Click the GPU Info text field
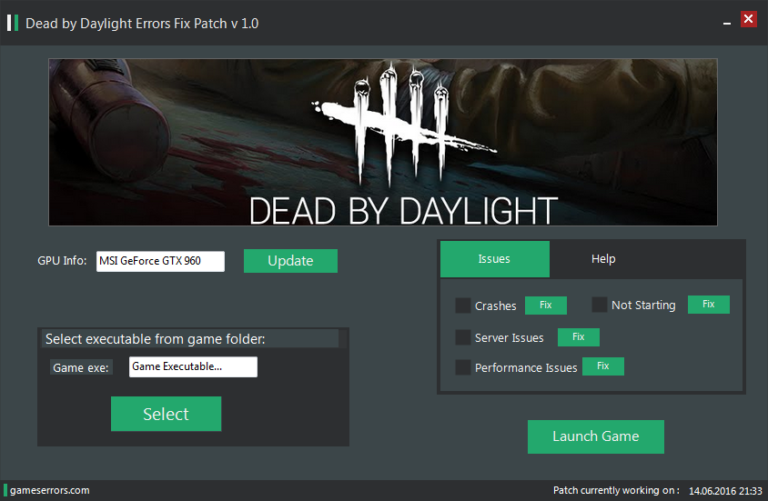The height and width of the screenshot is (501, 768). 160,261
